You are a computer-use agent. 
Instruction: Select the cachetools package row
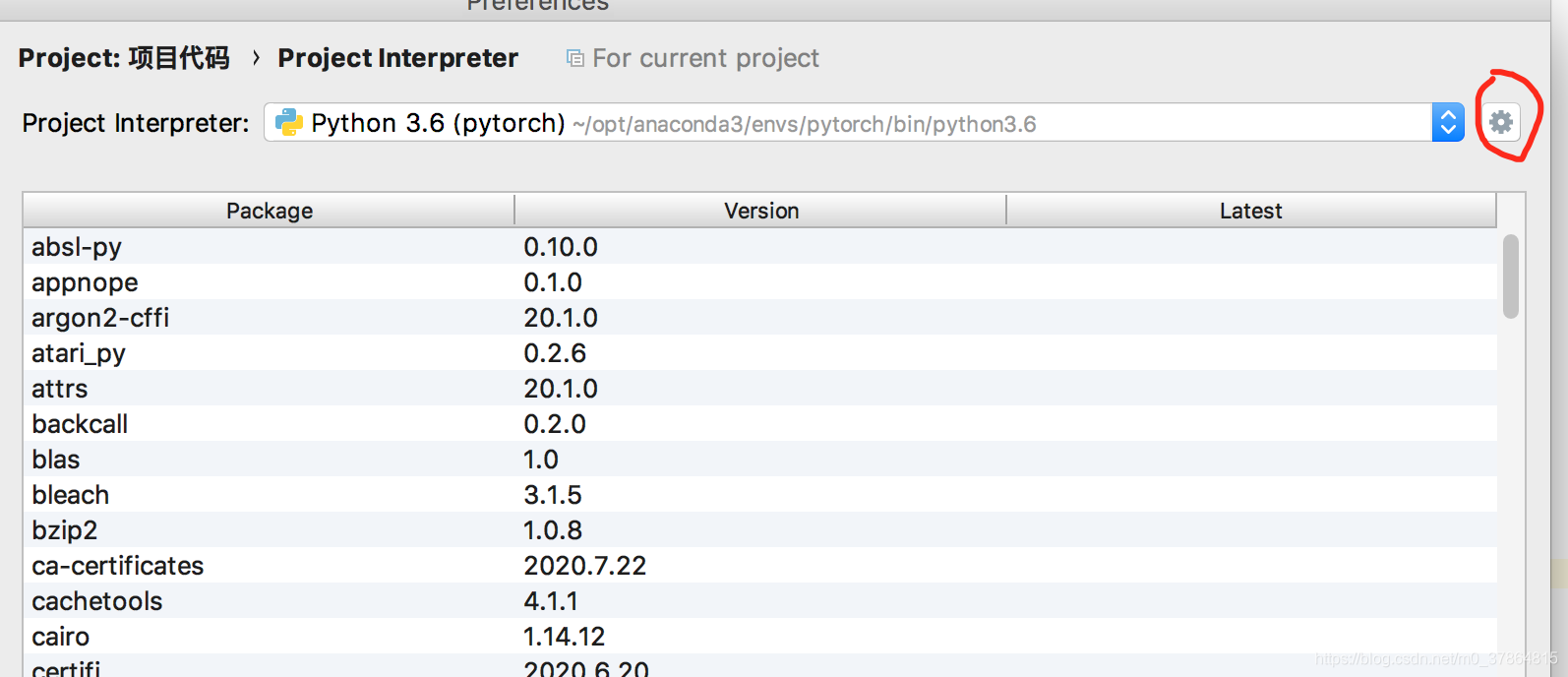coord(759,600)
